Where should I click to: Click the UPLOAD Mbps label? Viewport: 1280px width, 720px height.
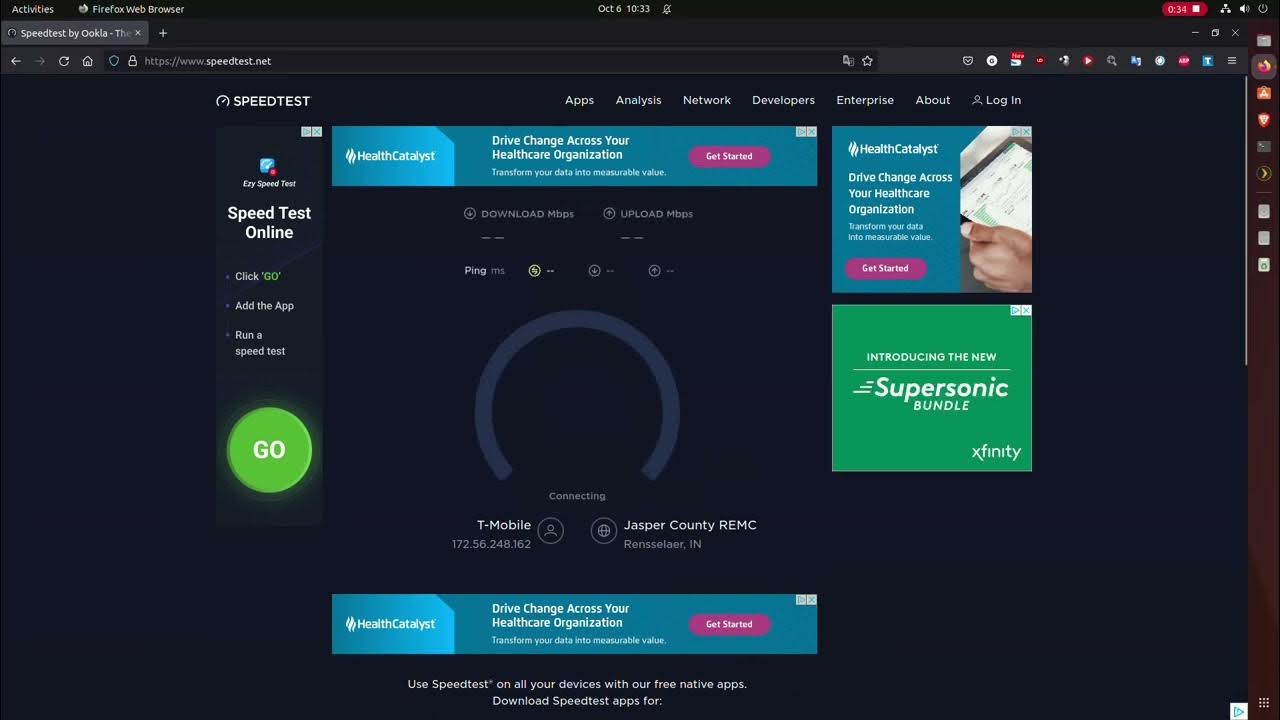(648, 214)
